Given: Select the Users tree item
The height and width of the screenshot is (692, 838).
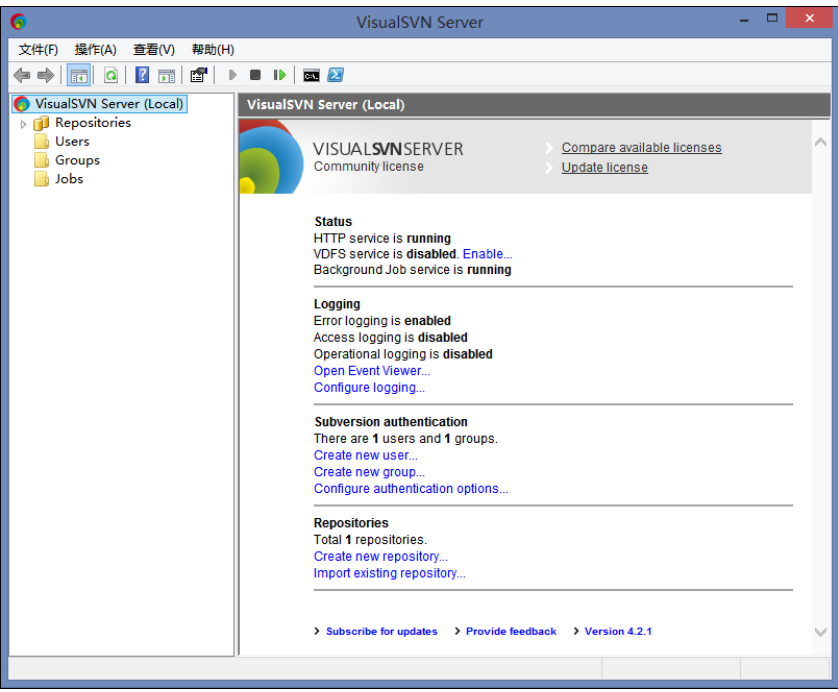Looking at the screenshot, I should point(72,142).
